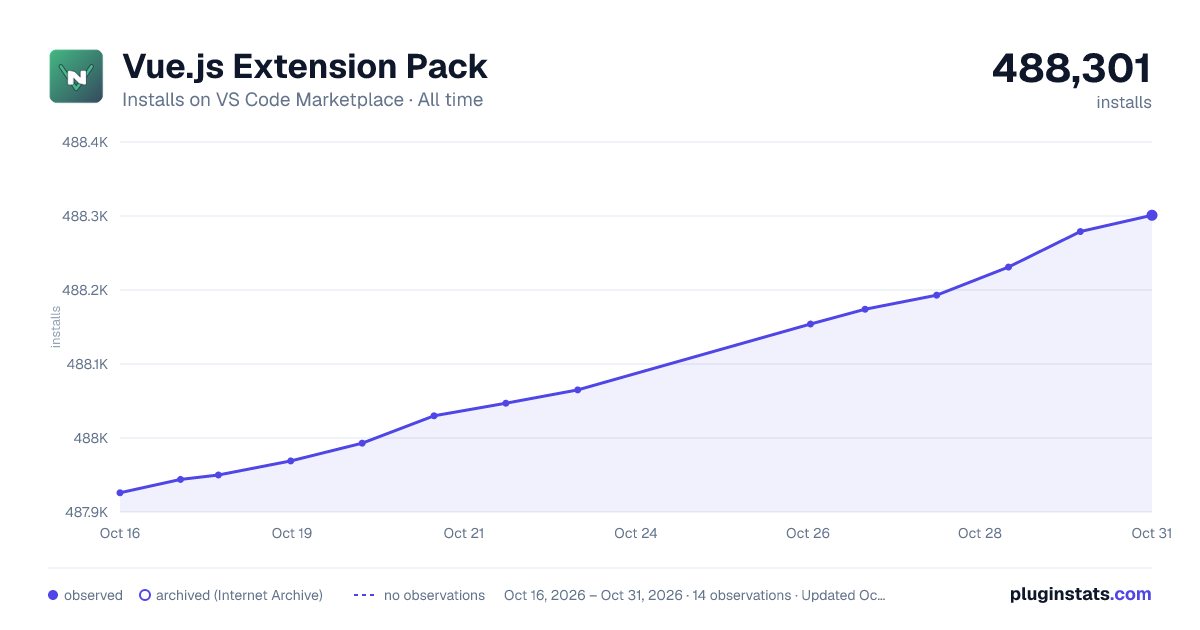The width and height of the screenshot is (1200, 630).
Task: Click the 488.1K y-axis label
Action: click(85, 364)
